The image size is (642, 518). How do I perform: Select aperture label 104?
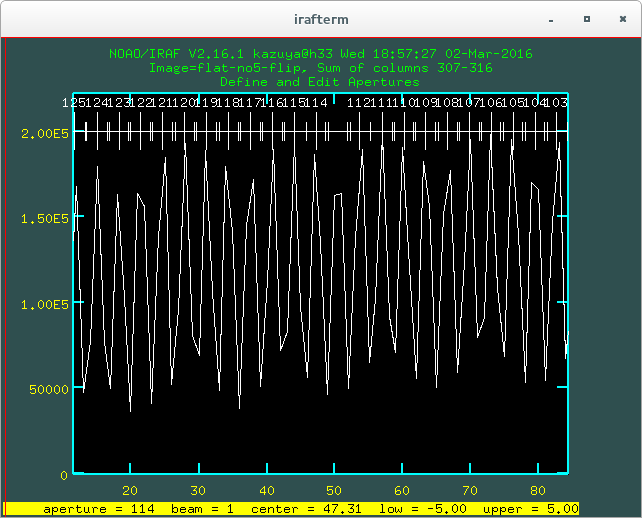pos(535,102)
